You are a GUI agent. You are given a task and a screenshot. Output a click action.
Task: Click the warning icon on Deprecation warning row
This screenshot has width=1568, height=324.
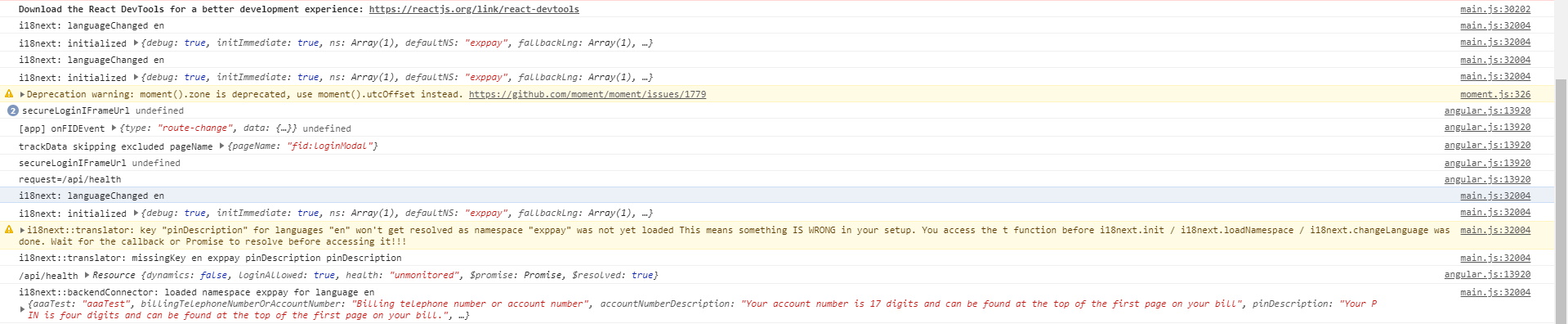[x=10, y=94]
